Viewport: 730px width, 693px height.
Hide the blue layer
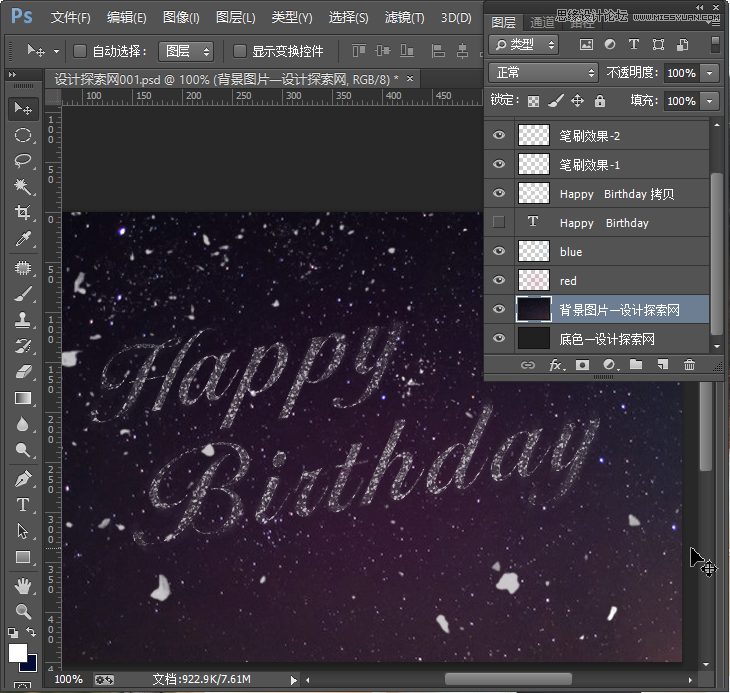coord(499,251)
